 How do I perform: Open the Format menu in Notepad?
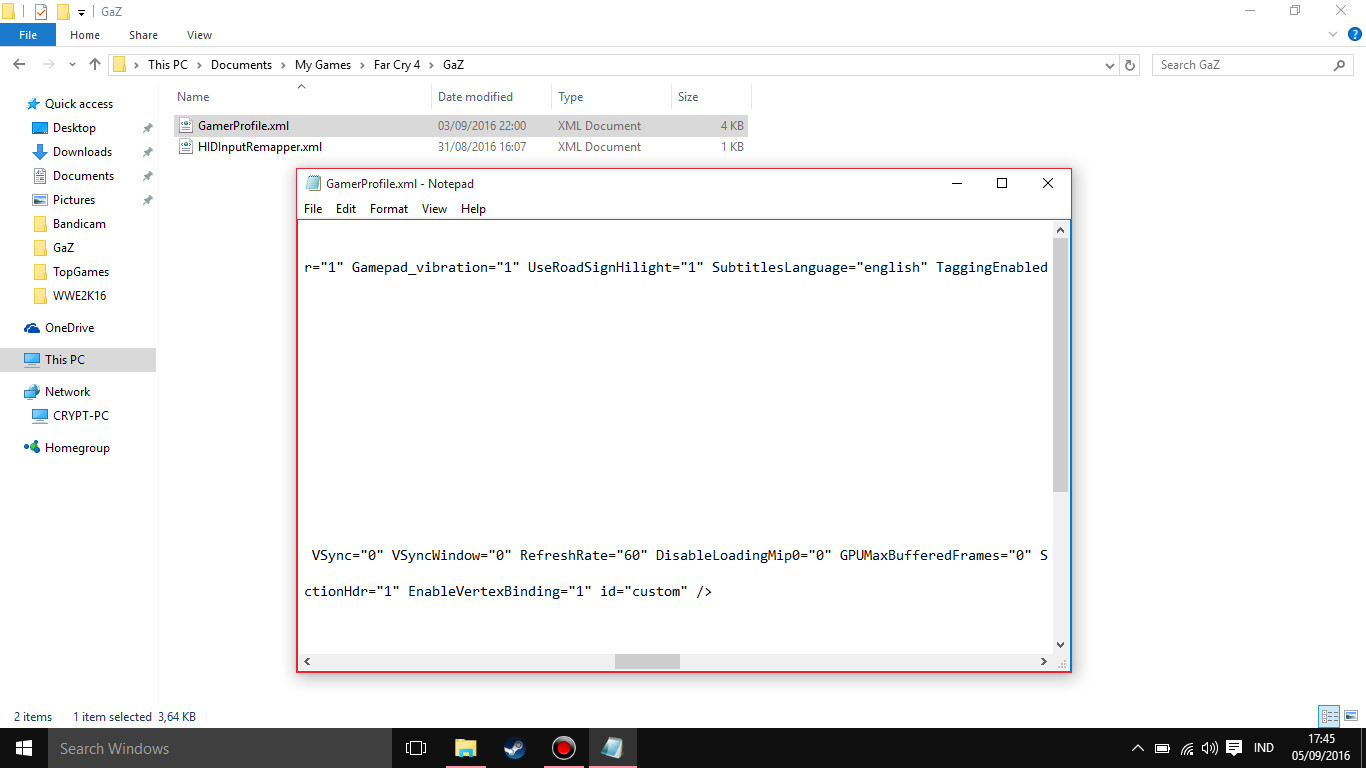[388, 209]
